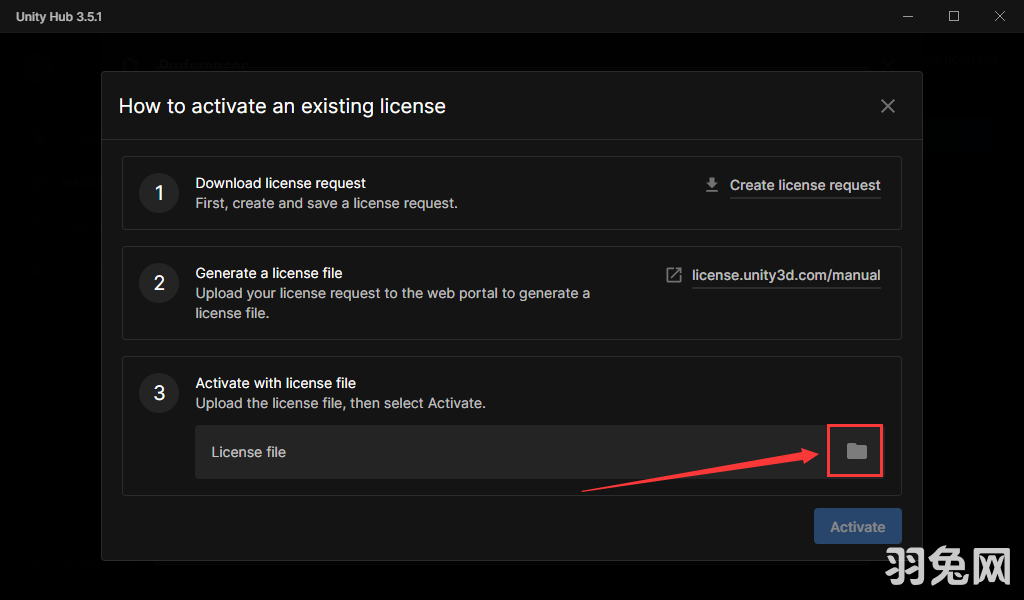Screen dimensions: 1024x600
Task: Close the Unity Hub window
Action: tap(1000, 16)
